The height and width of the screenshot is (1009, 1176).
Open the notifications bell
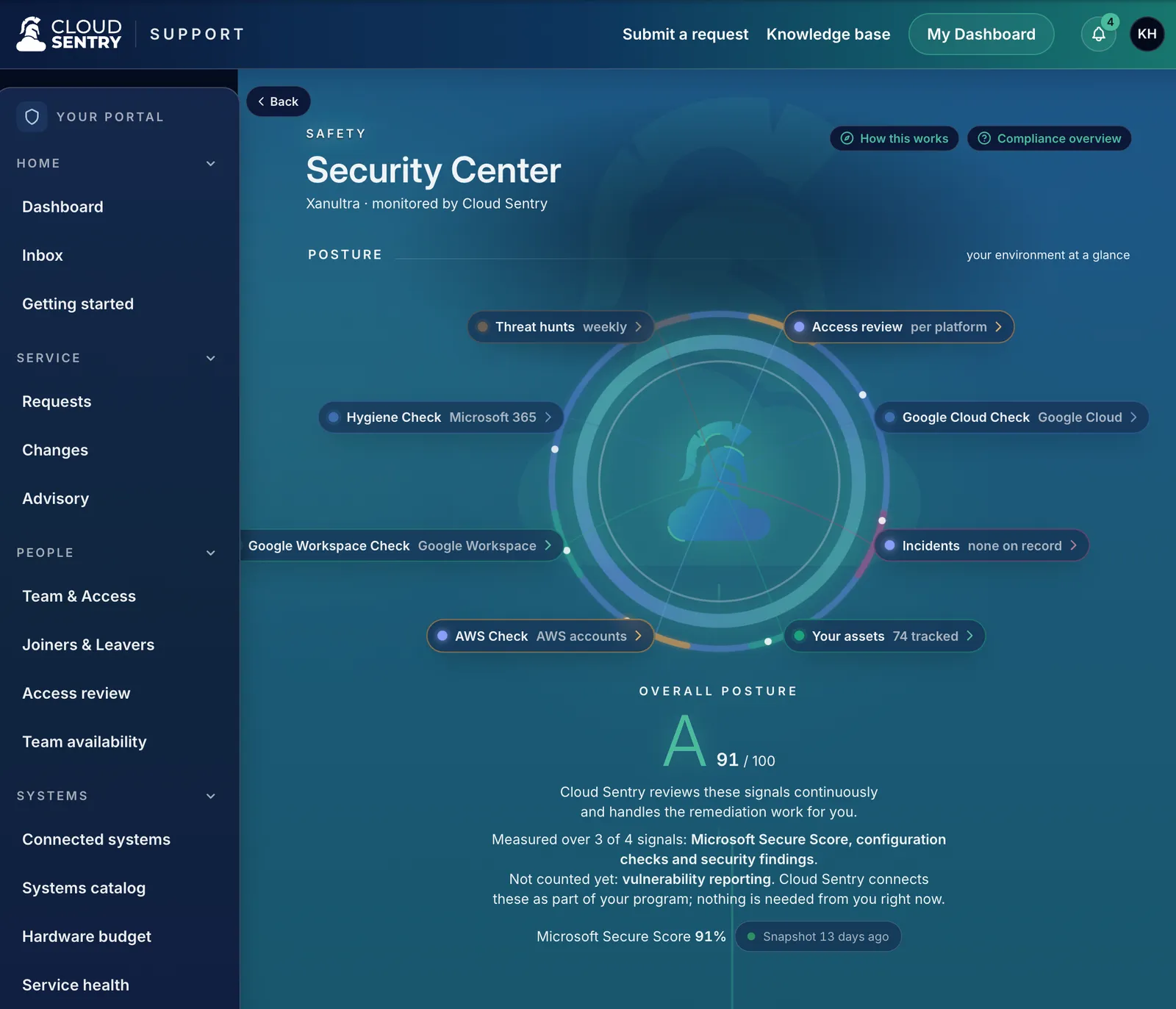pyautogui.click(x=1098, y=34)
